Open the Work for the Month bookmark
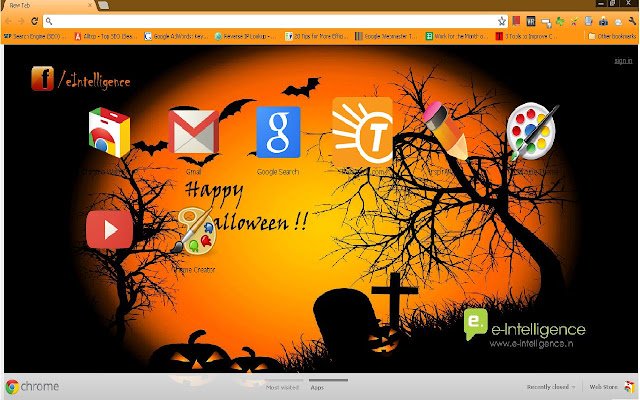Viewport: 640px width, 400px height. [456, 36]
